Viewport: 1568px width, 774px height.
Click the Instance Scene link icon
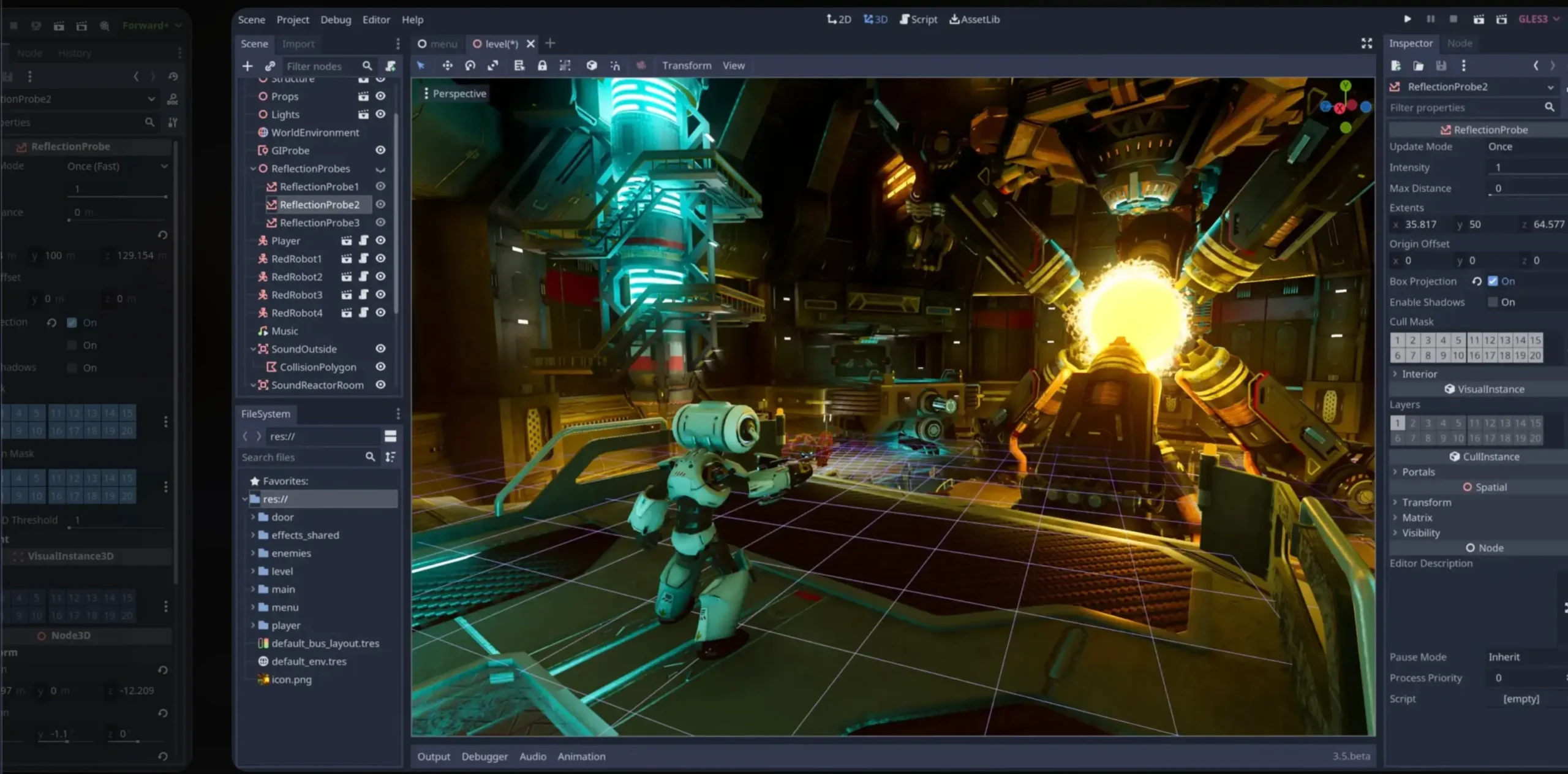tap(270, 66)
